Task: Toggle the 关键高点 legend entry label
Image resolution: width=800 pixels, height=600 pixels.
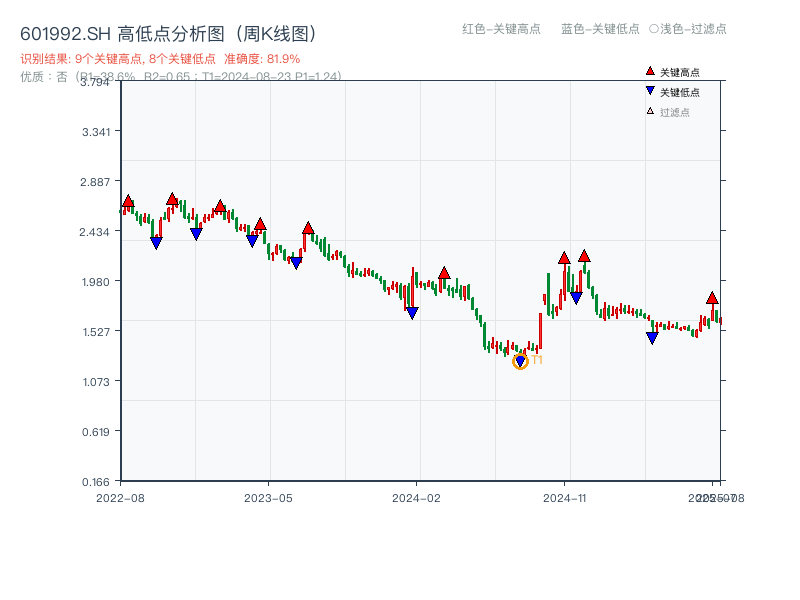Action: click(x=680, y=72)
